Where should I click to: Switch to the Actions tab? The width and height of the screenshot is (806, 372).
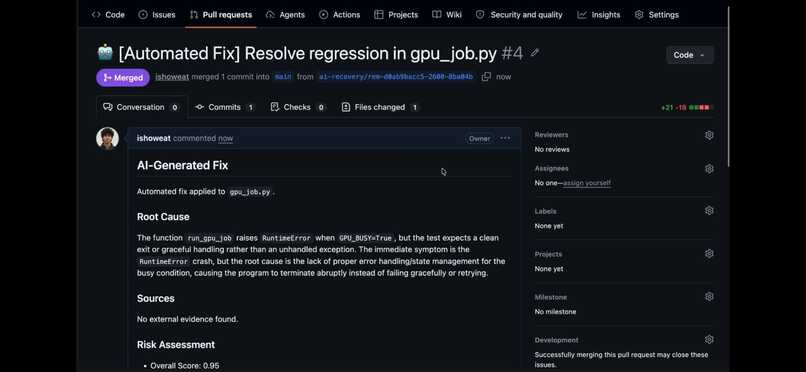(x=339, y=15)
